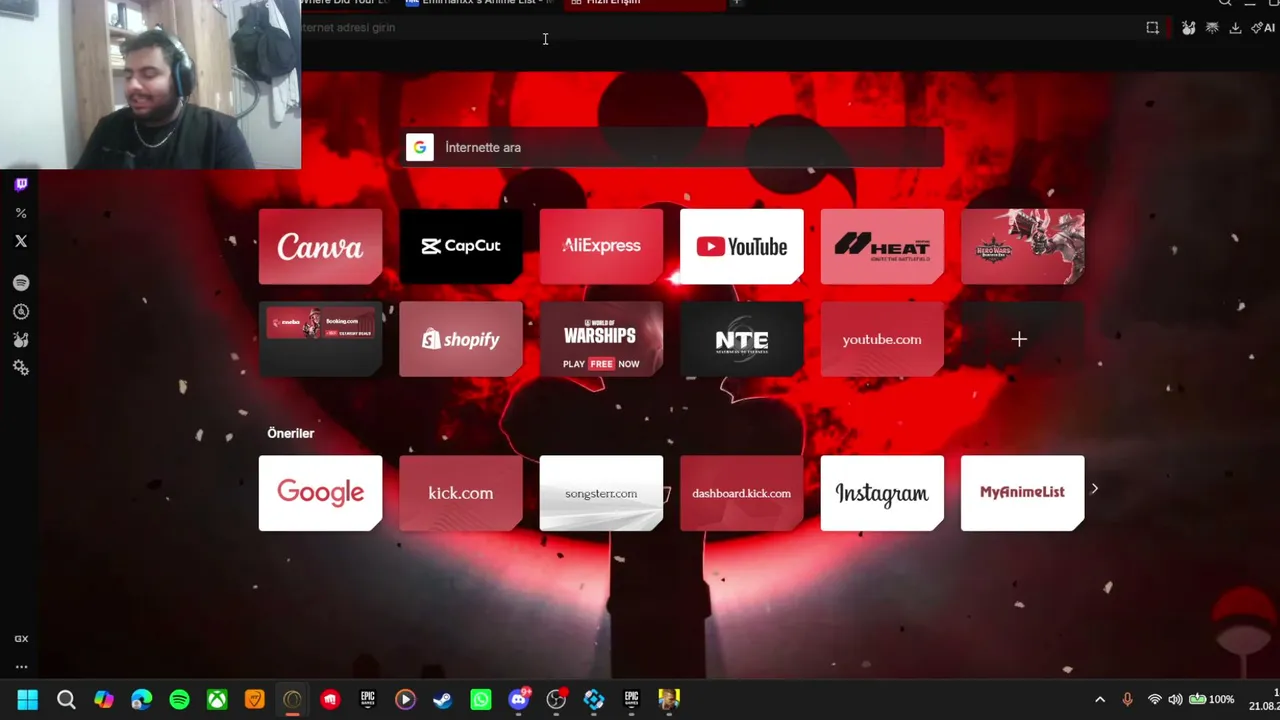The width and height of the screenshot is (1280, 720).
Task: Open Steam from the taskbar
Action: point(442,700)
